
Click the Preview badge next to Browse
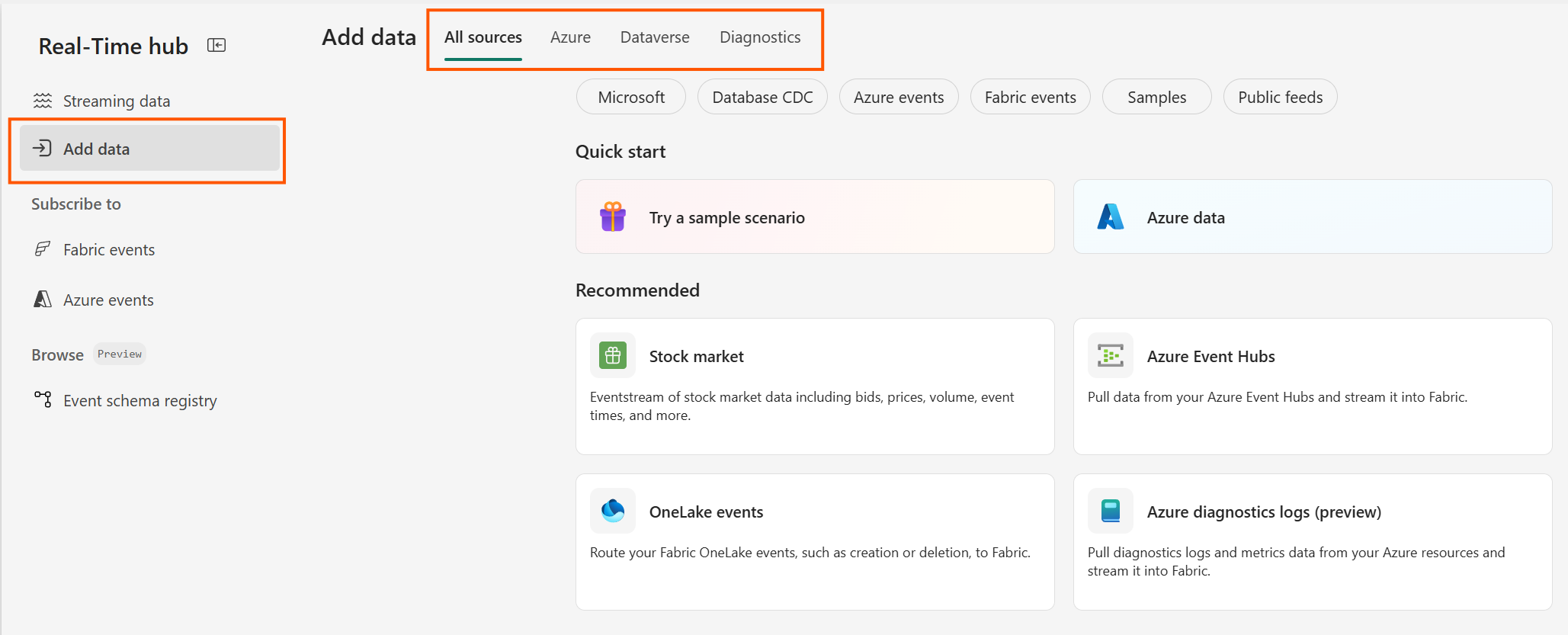tap(120, 354)
